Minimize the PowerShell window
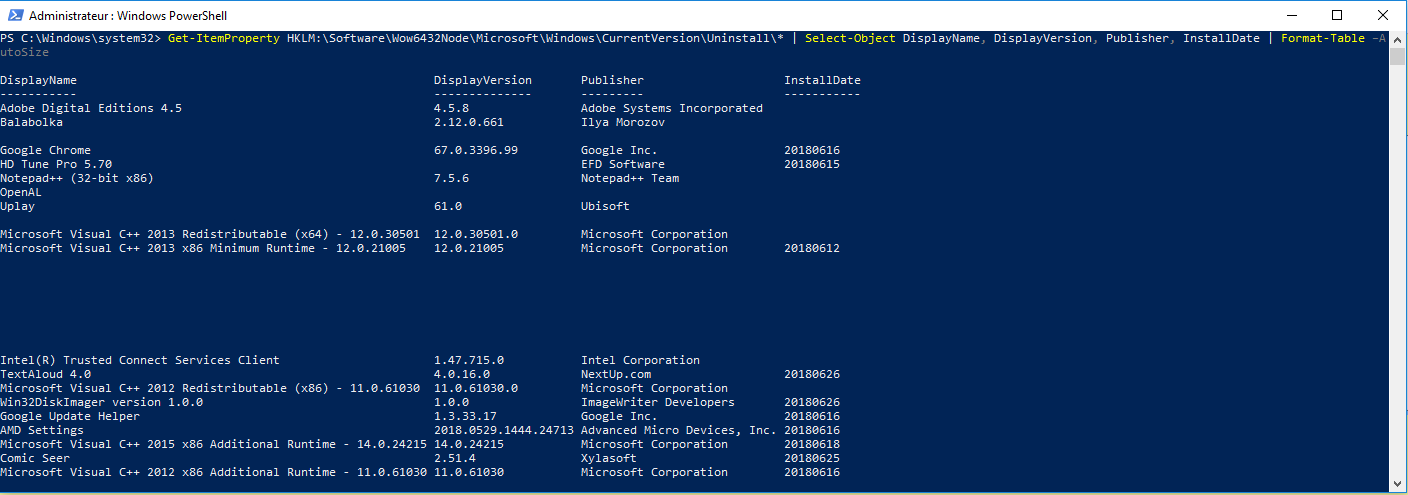Image resolution: width=1408 pixels, height=495 pixels. tap(1291, 15)
